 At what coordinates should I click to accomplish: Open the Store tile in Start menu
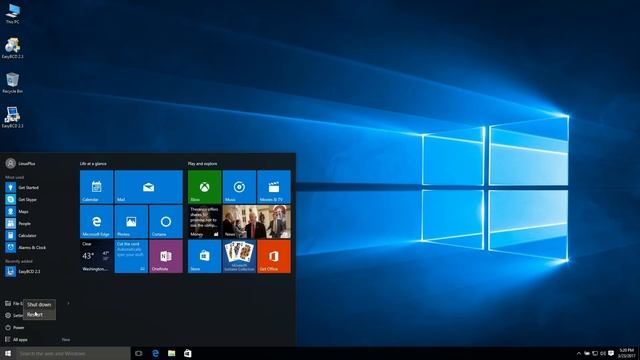coord(204,256)
